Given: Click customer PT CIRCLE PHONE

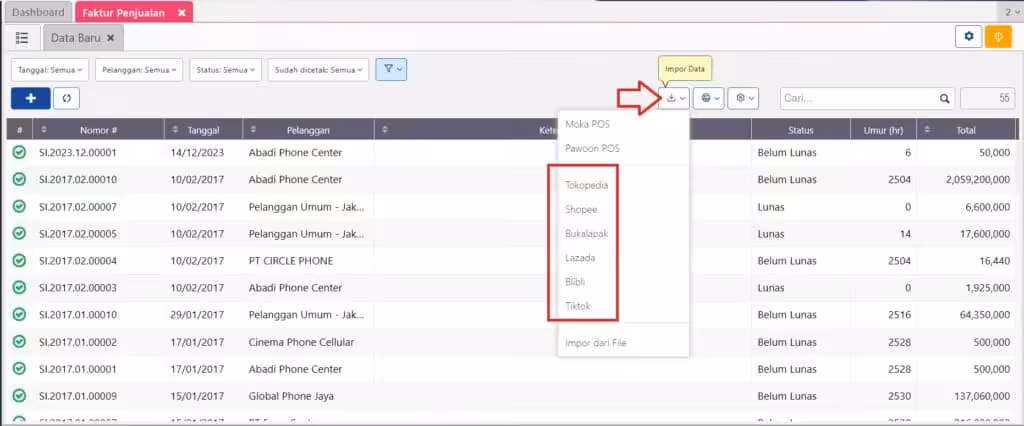Looking at the screenshot, I should point(291,261).
